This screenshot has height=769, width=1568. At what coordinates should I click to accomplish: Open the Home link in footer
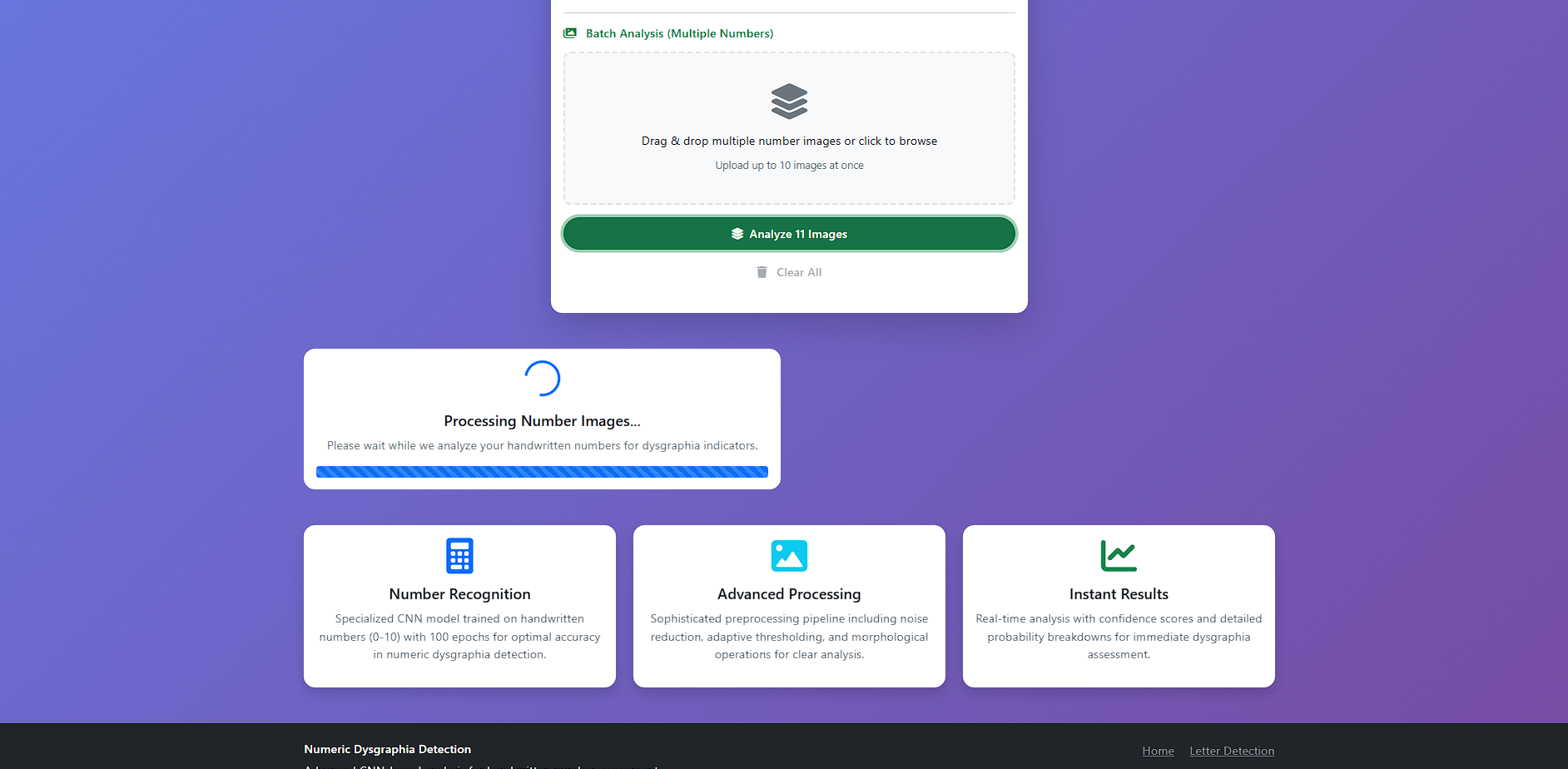click(1158, 751)
